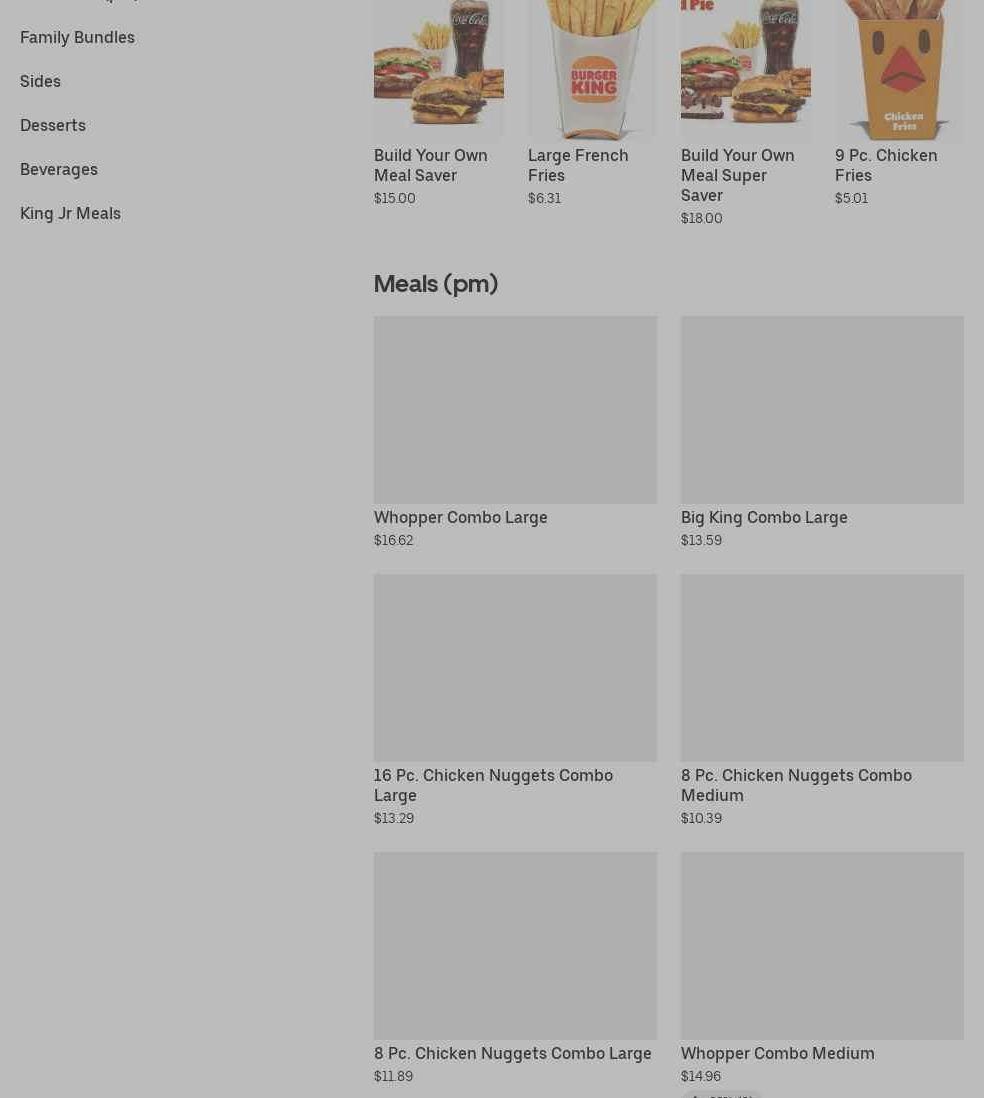Open the Family Bundles menu category

click(77, 37)
